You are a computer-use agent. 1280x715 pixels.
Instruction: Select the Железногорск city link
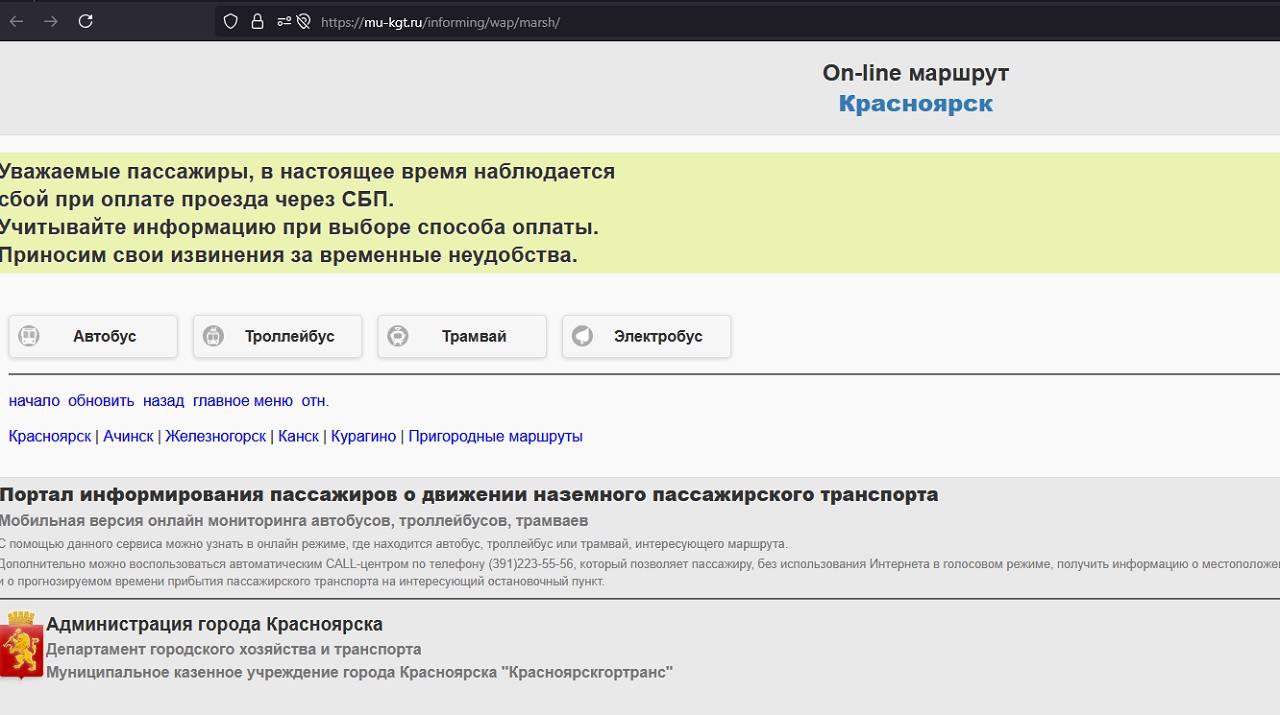tap(216, 436)
